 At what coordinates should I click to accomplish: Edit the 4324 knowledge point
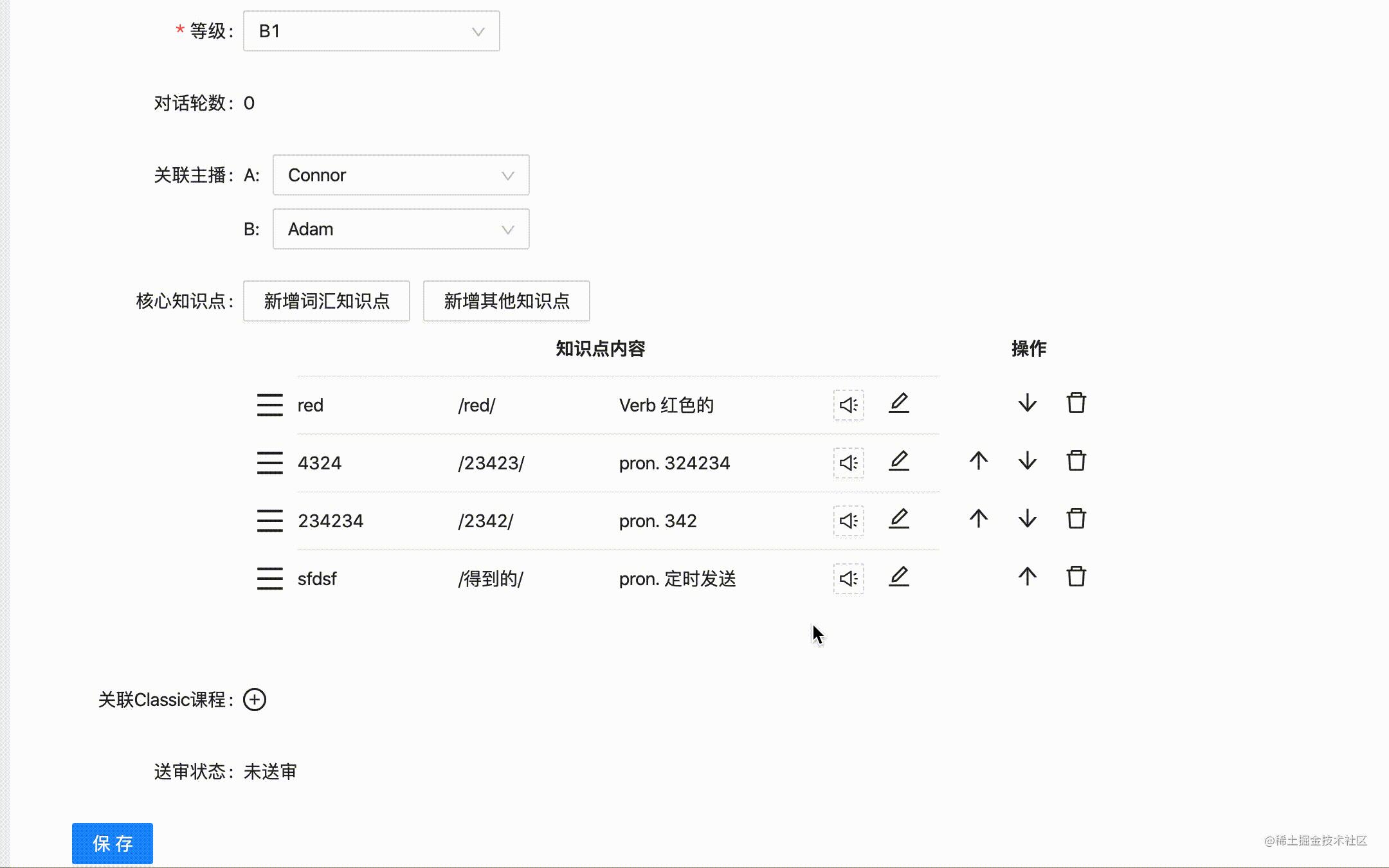point(899,461)
